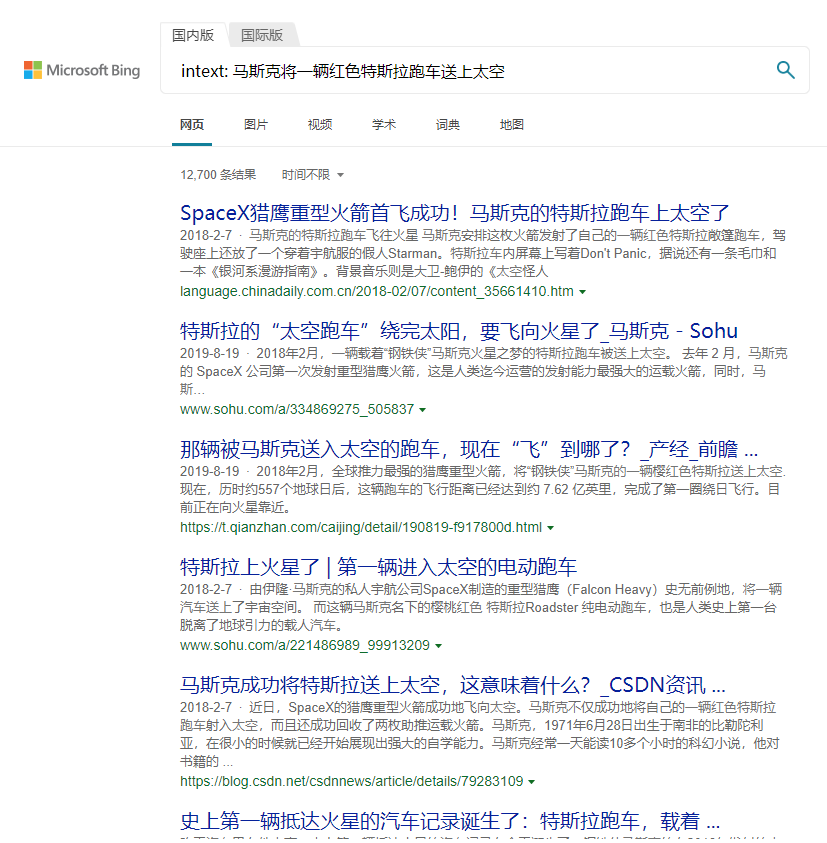Switch to the 国内版 tab
The height and width of the screenshot is (843, 827).
pyautogui.click(x=193, y=35)
